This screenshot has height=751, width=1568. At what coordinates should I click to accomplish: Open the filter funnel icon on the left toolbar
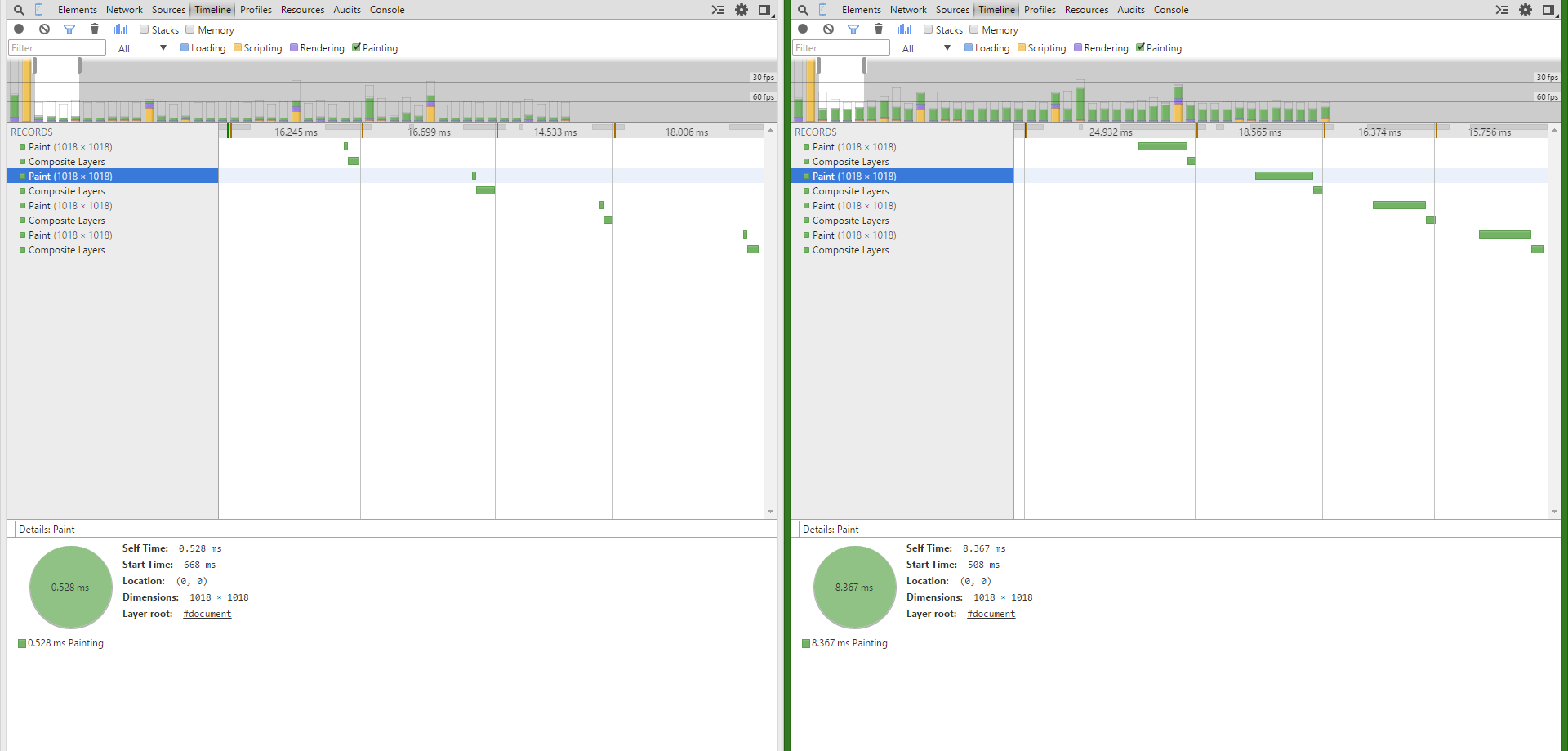(x=69, y=29)
